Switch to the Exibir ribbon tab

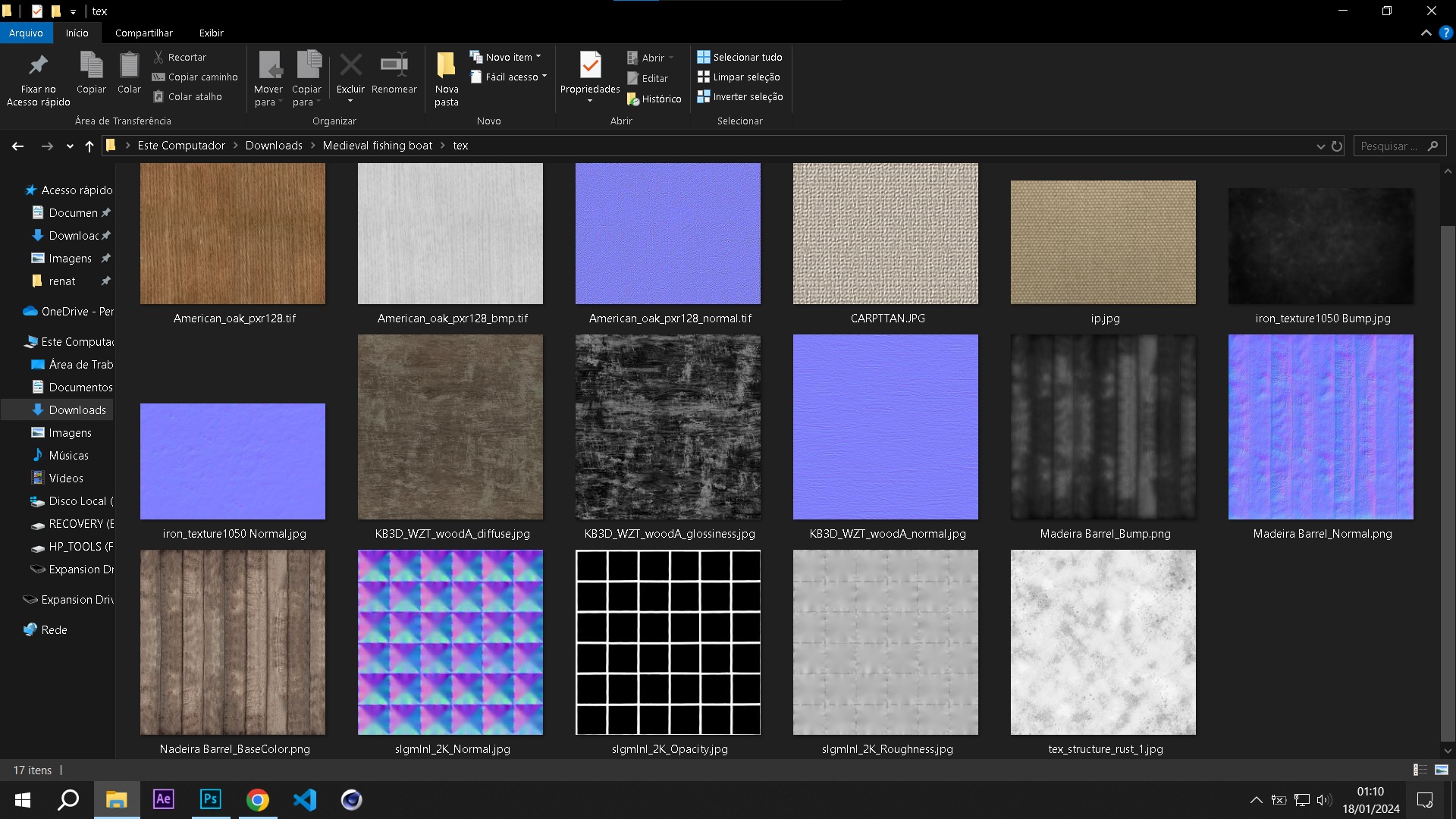click(211, 33)
